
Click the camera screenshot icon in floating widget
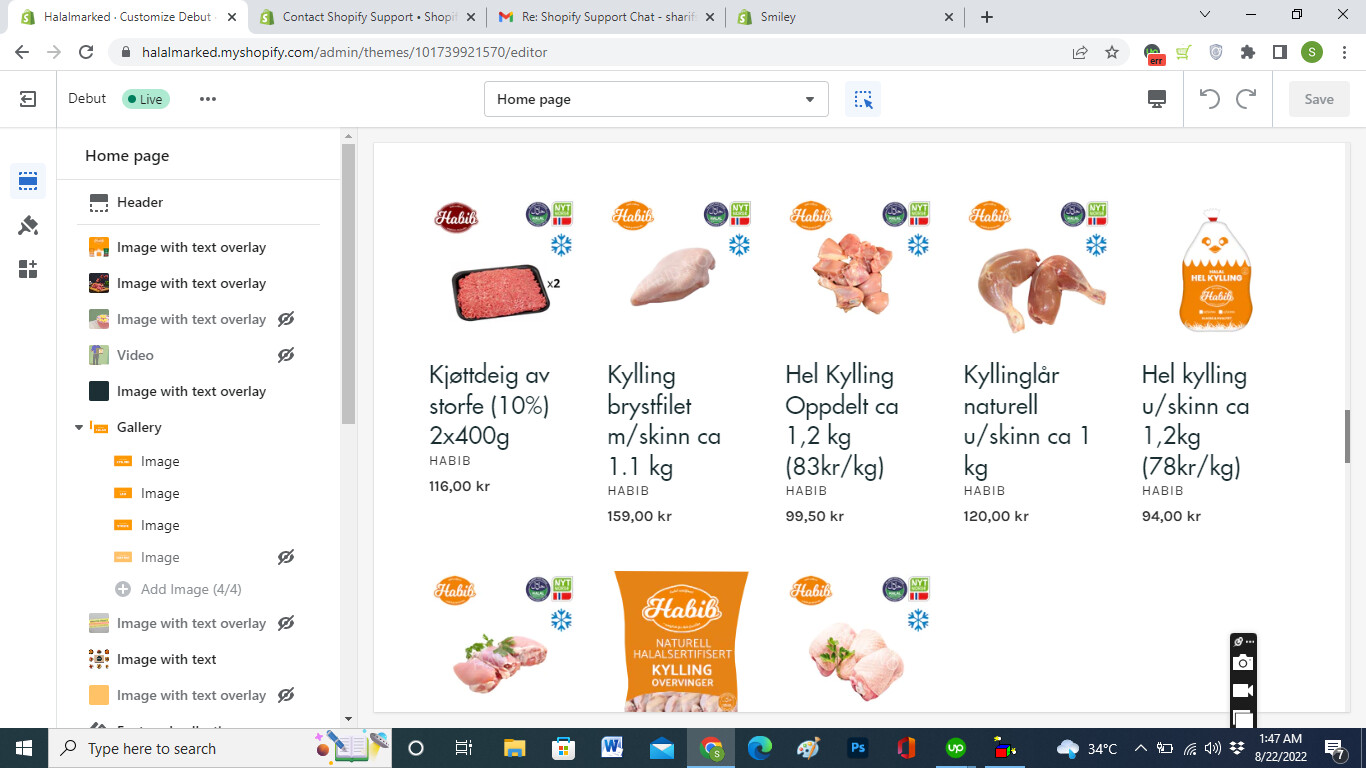click(x=1243, y=662)
